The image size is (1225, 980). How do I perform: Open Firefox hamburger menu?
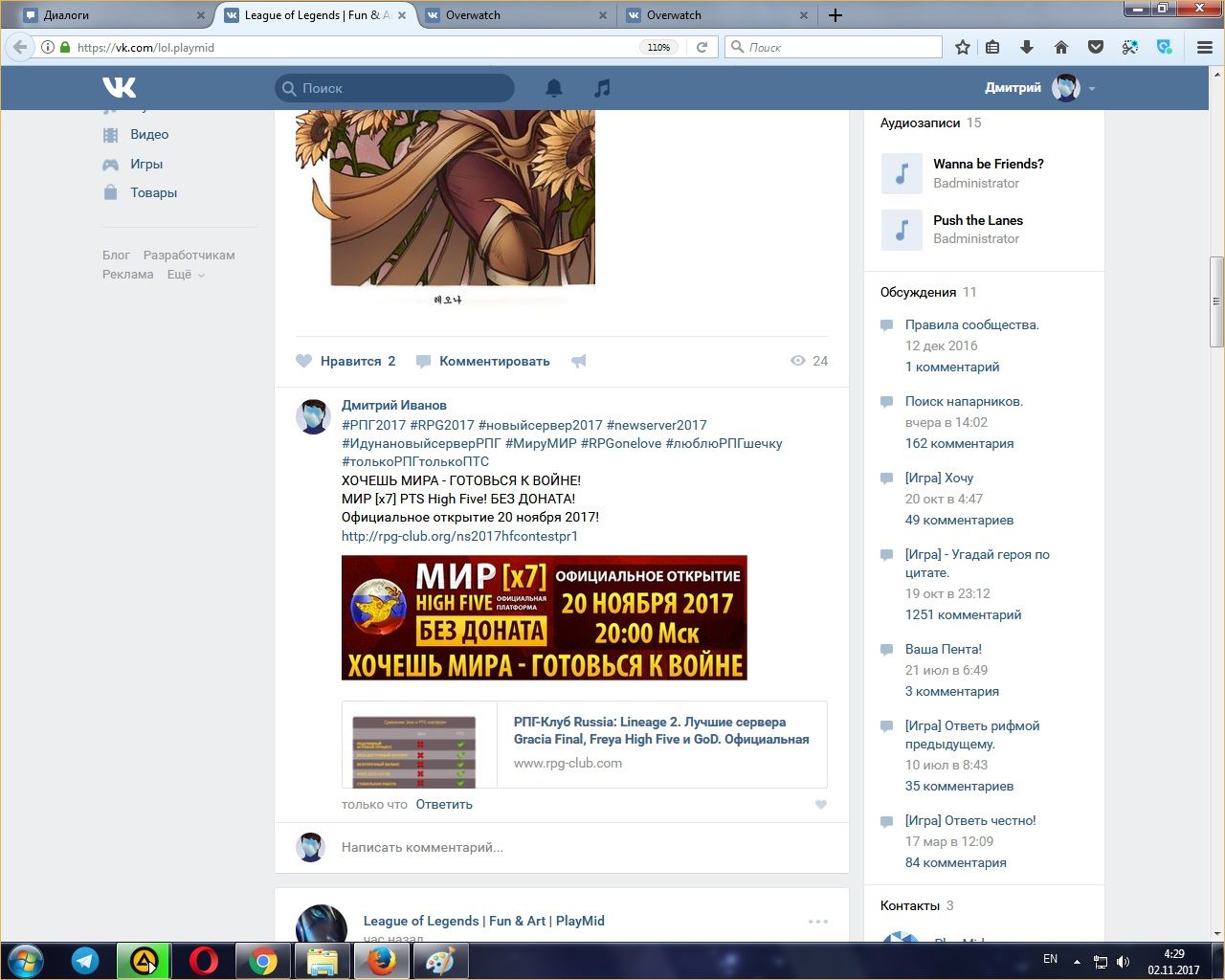pos(1205,47)
